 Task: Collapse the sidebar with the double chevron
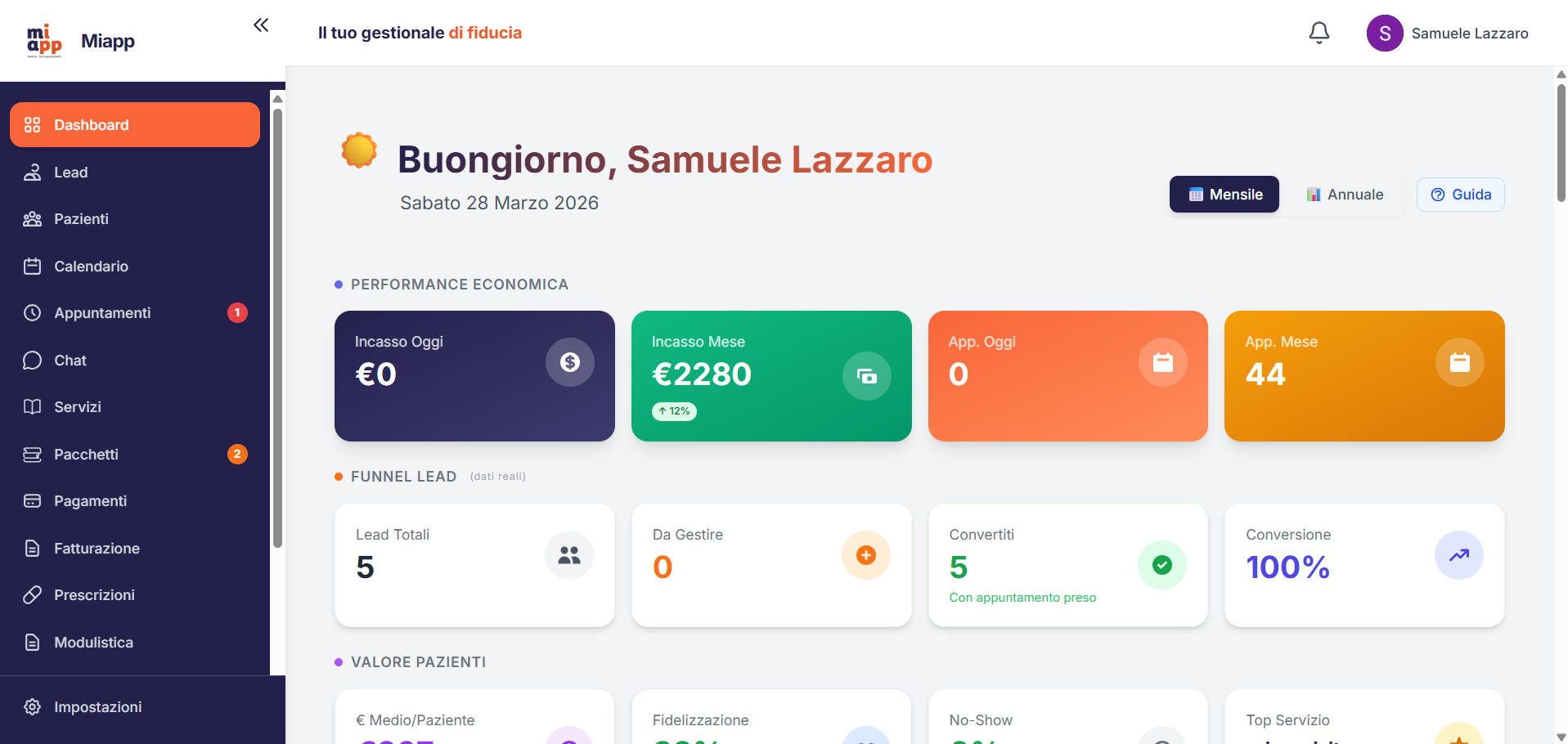tap(261, 25)
